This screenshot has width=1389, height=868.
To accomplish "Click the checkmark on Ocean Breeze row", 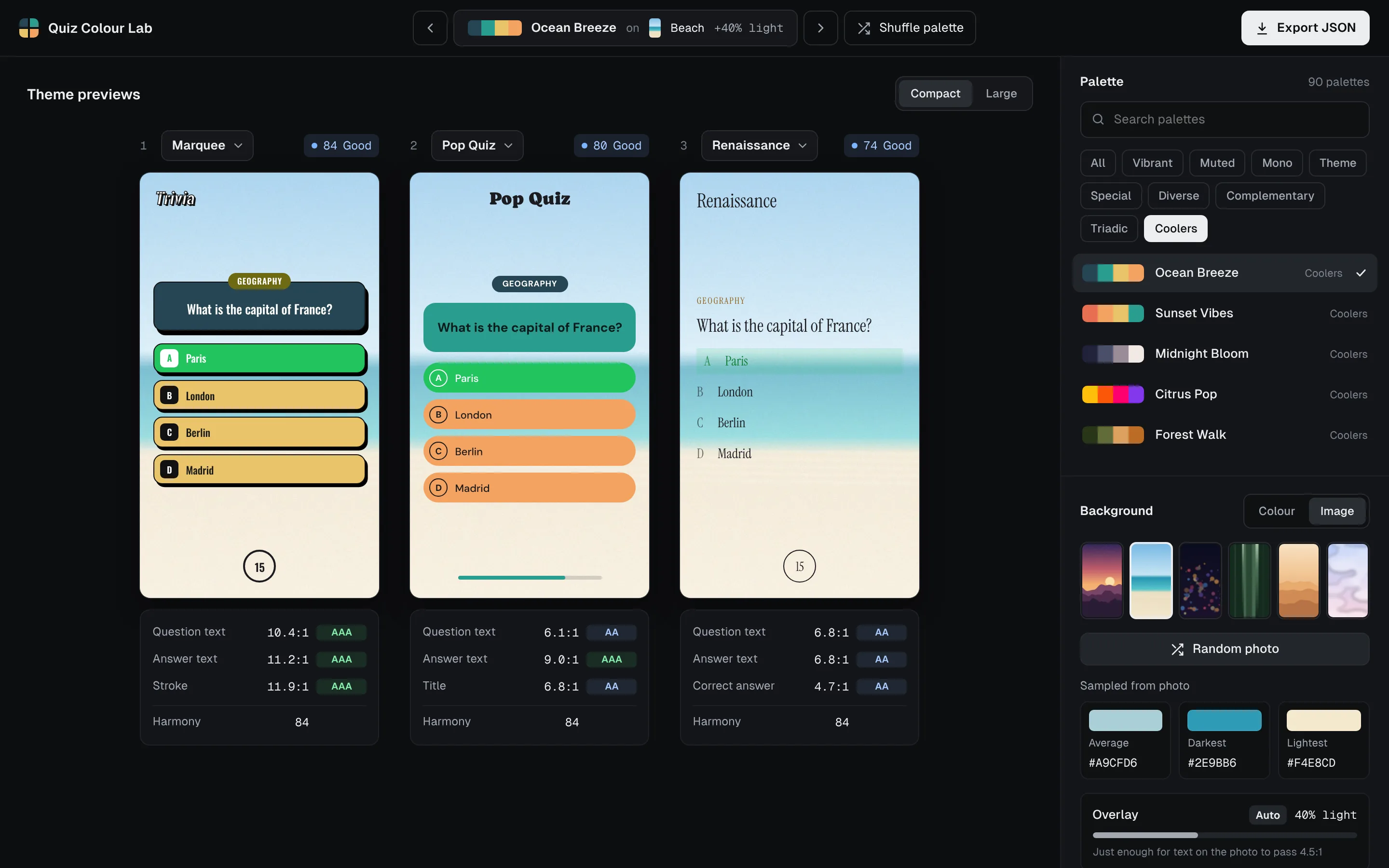I will [1361, 272].
